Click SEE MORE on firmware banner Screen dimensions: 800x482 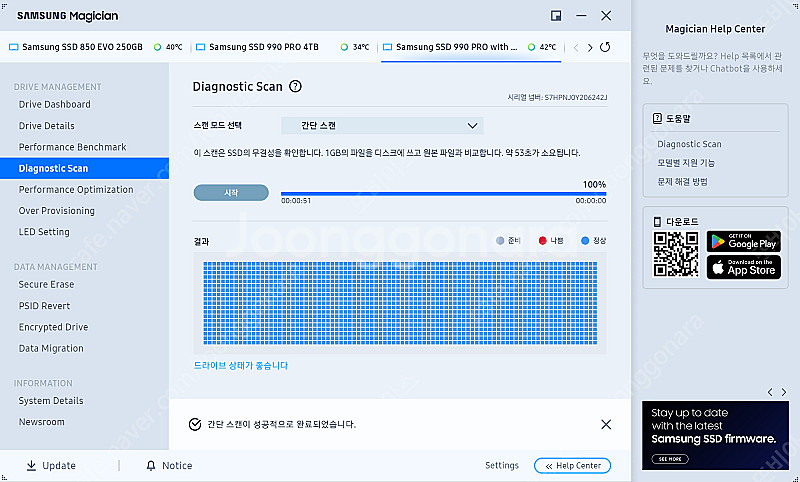click(670, 459)
